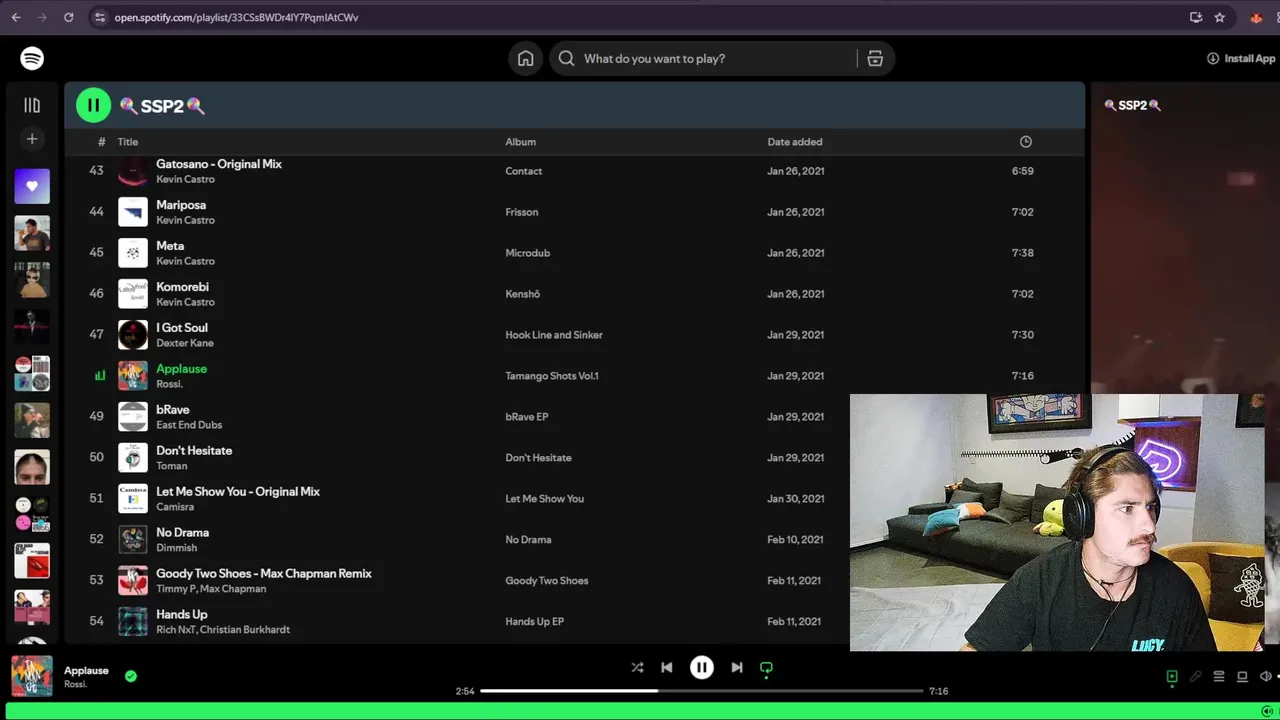Click the Rossi. artist name in player bar
The height and width of the screenshot is (720, 1280).
(x=75, y=685)
